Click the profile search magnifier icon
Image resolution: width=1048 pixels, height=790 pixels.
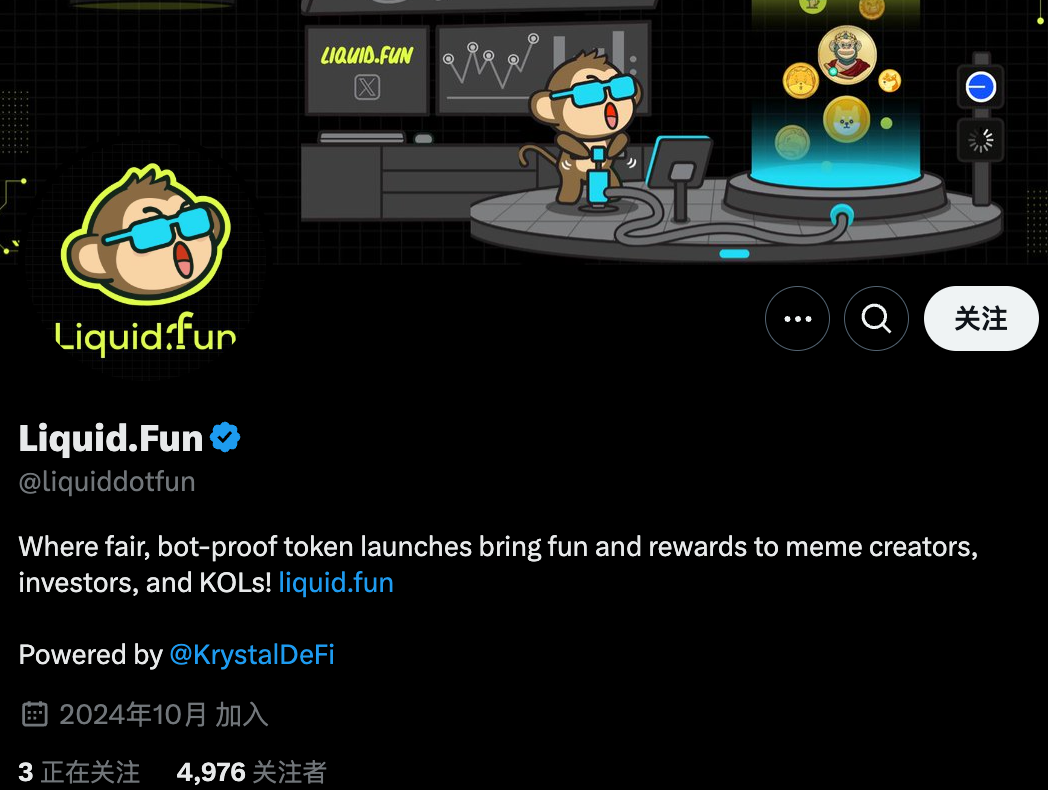876,319
